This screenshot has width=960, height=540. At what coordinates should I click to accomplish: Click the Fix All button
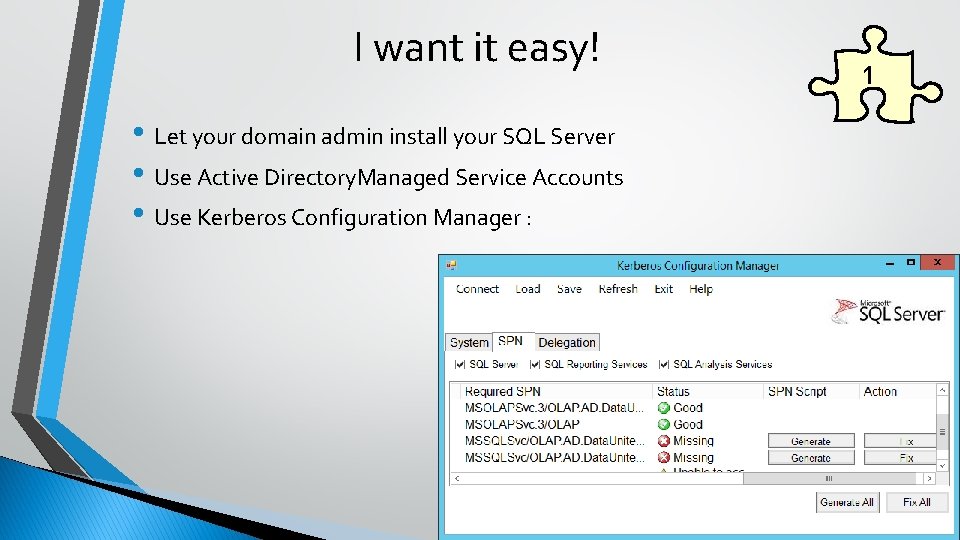917,502
